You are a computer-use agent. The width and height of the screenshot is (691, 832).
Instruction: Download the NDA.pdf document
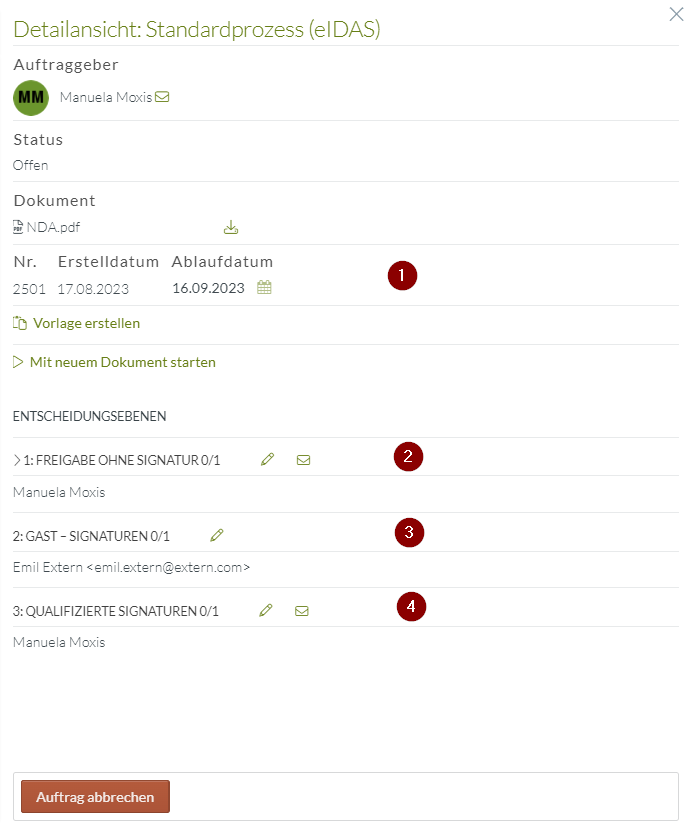tap(231, 227)
